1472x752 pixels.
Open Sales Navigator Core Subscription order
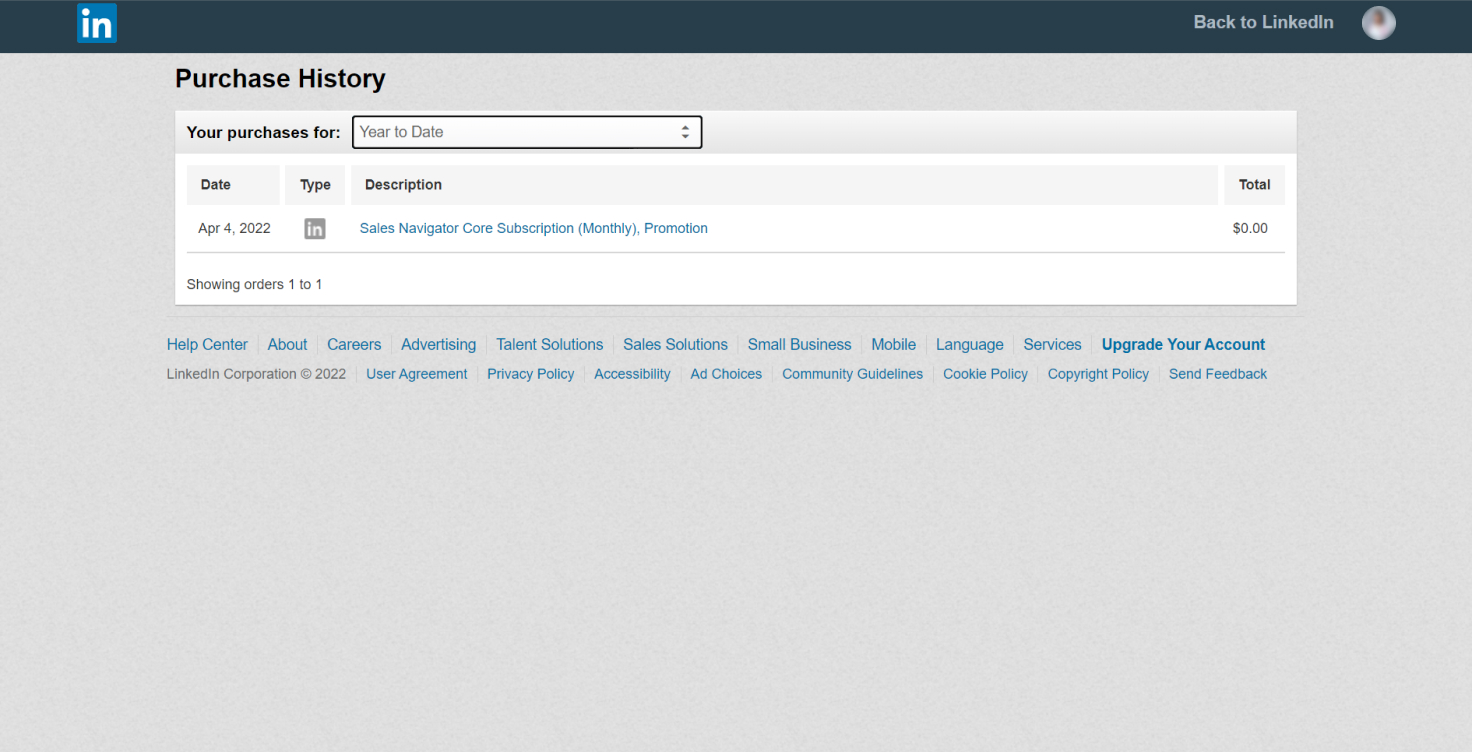pyautogui.click(x=533, y=229)
